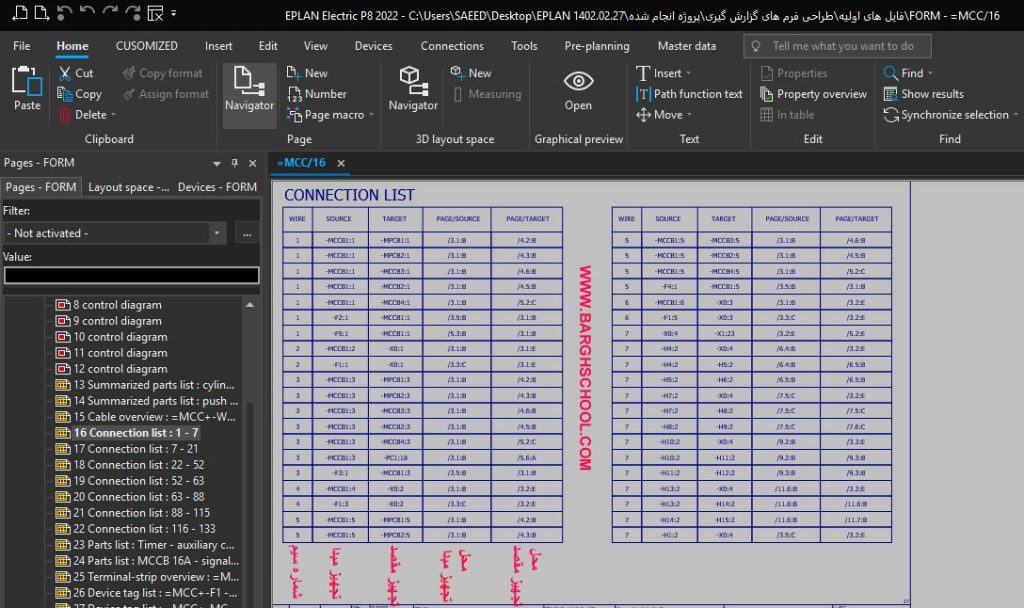Expand the Page macro dropdown
1024x608 pixels.
[x=371, y=115]
